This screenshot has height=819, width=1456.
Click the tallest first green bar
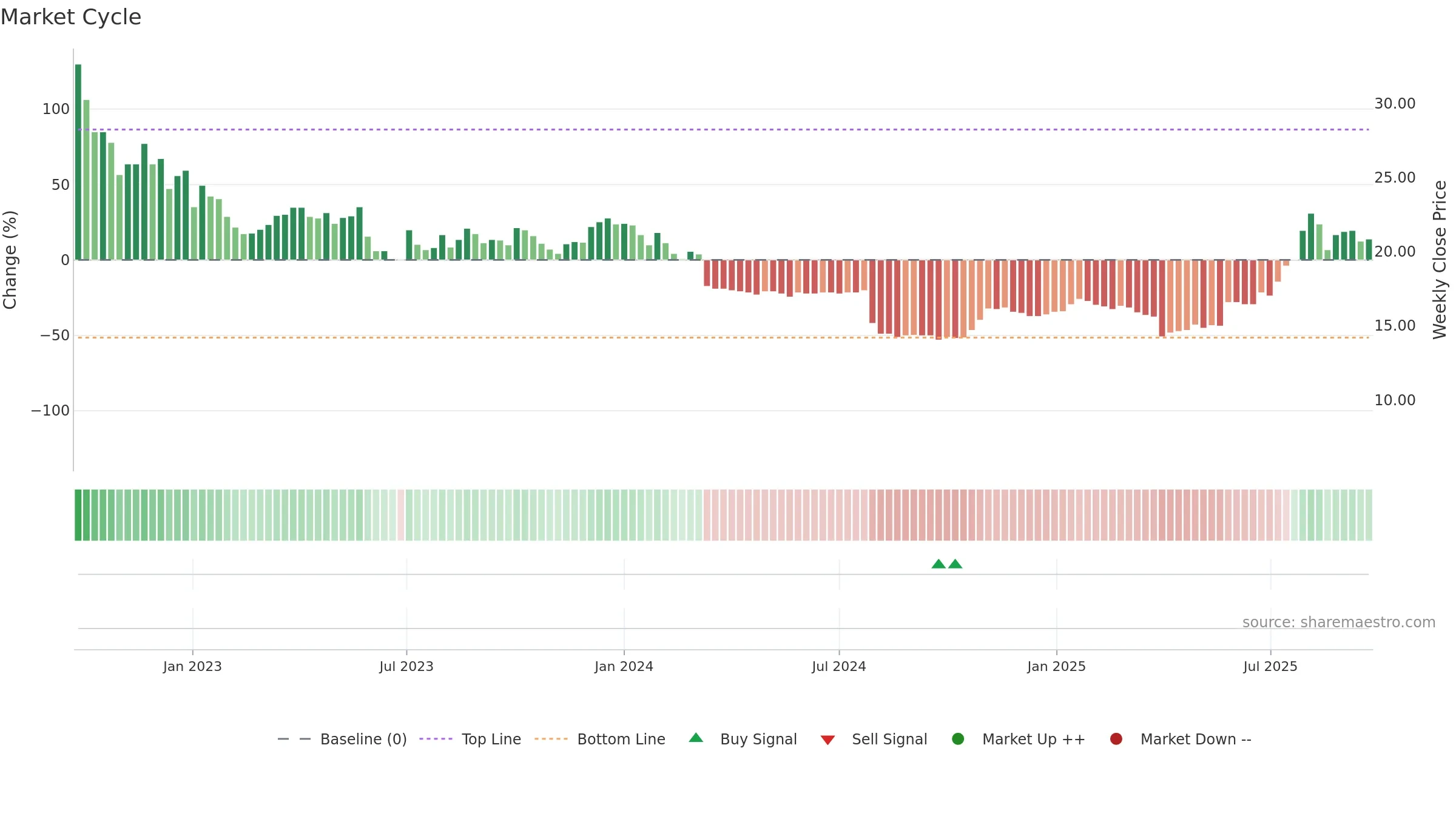click(x=78, y=162)
